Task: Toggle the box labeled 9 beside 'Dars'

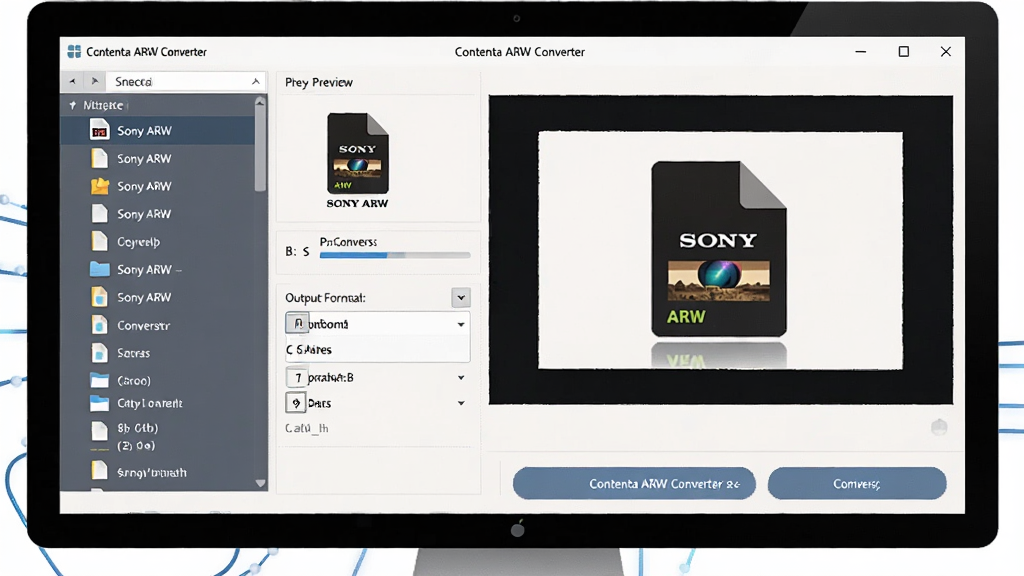Action: 296,403
